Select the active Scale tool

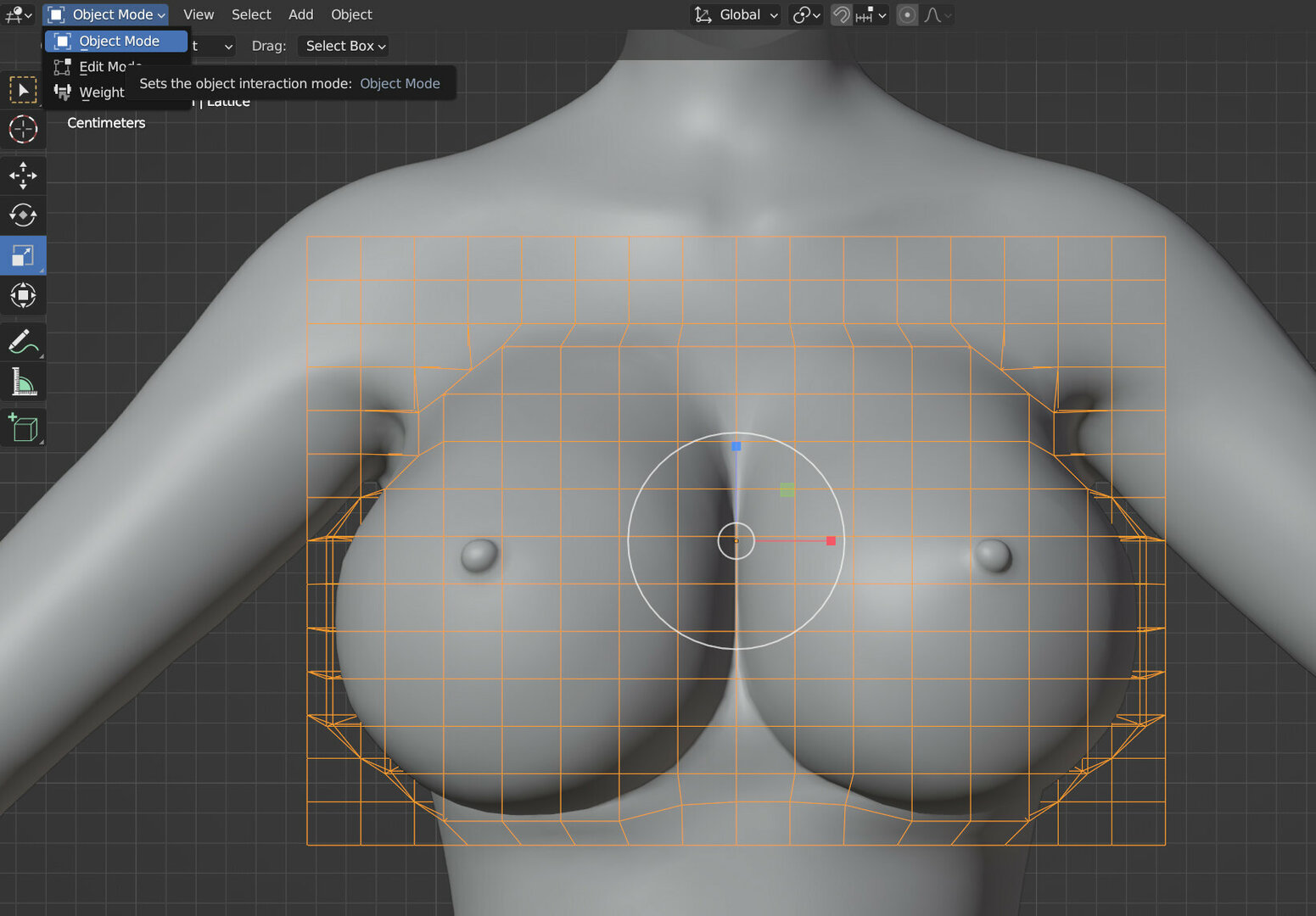tap(23, 255)
